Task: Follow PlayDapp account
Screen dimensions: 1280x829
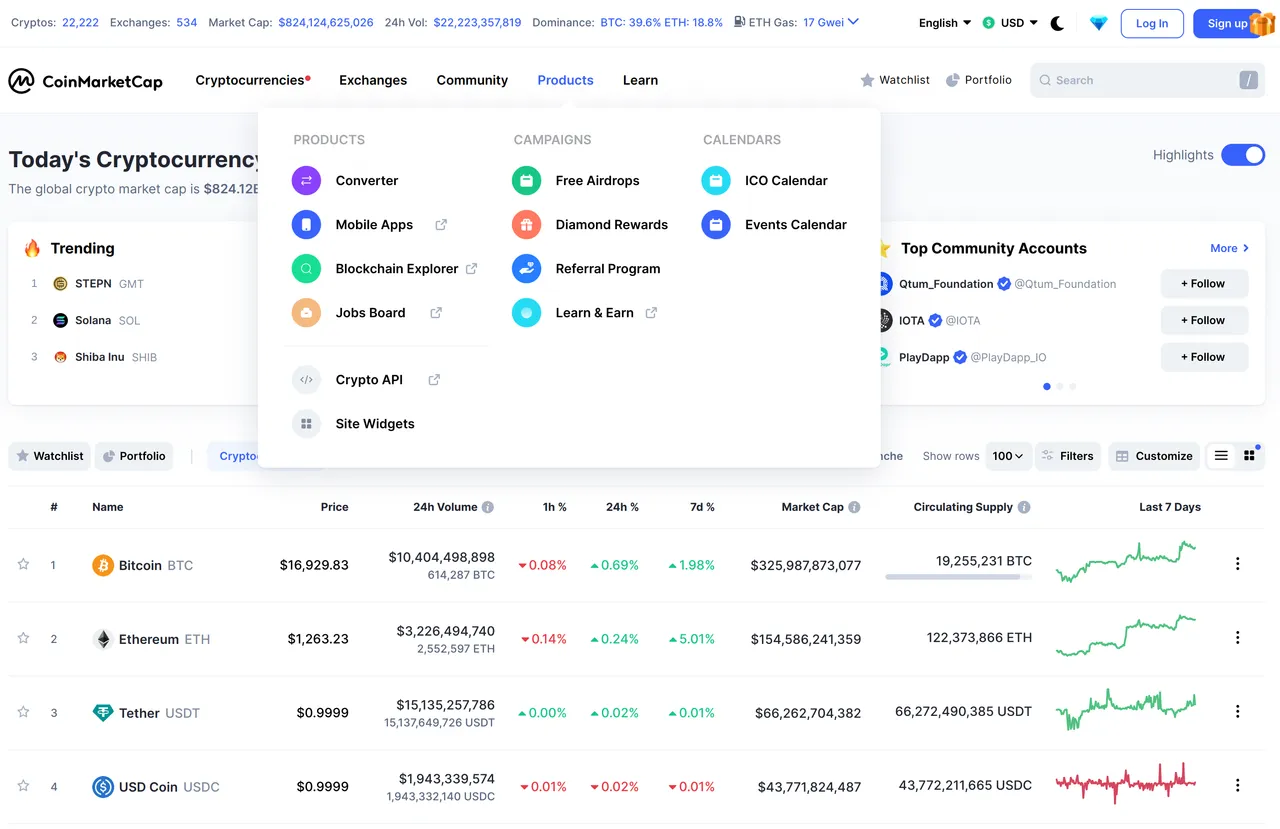Action: point(1204,357)
